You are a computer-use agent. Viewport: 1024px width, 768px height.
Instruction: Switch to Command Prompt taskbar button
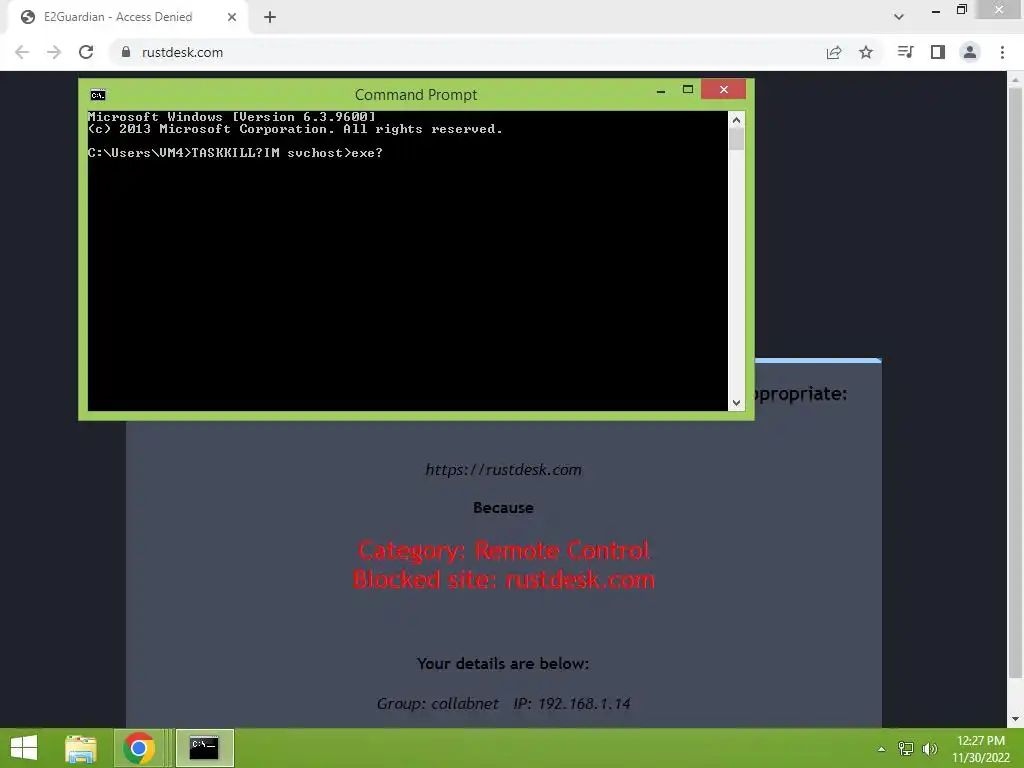point(204,748)
